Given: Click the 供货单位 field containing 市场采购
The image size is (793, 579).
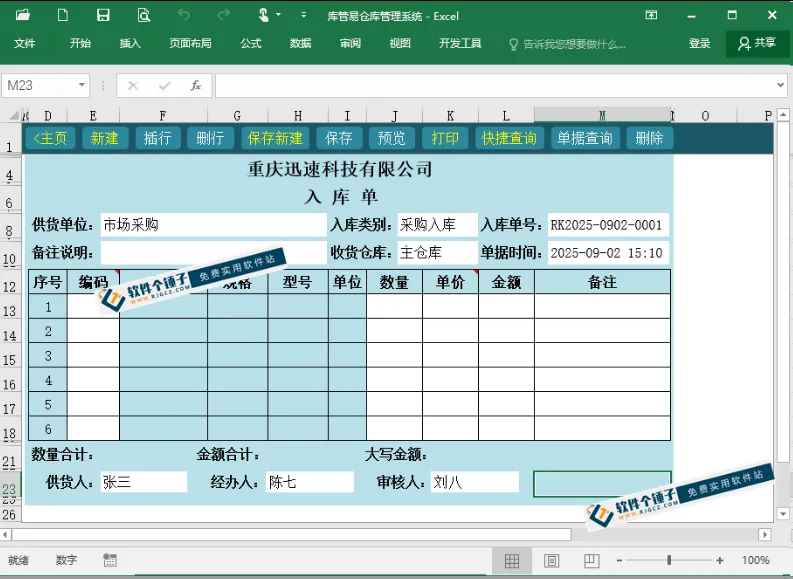Looking at the screenshot, I should (x=213, y=225).
